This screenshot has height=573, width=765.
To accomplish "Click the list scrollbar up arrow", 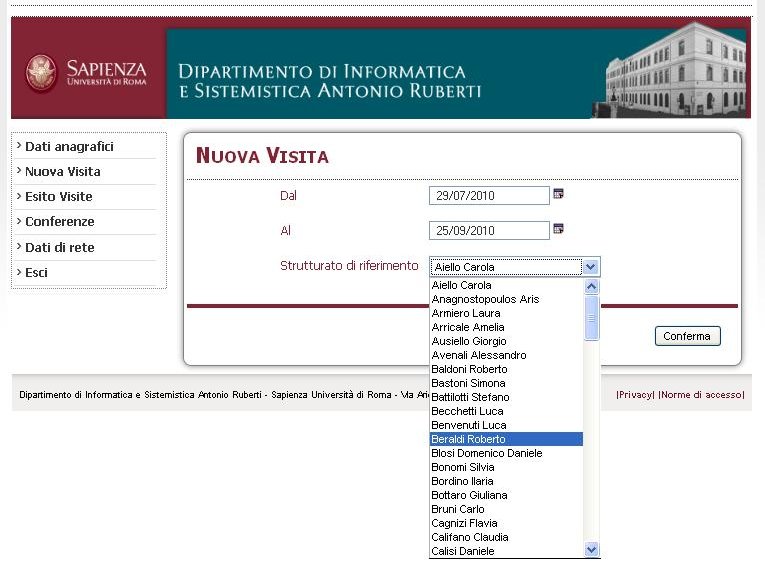I will pyautogui.click(x=591, y=286).
